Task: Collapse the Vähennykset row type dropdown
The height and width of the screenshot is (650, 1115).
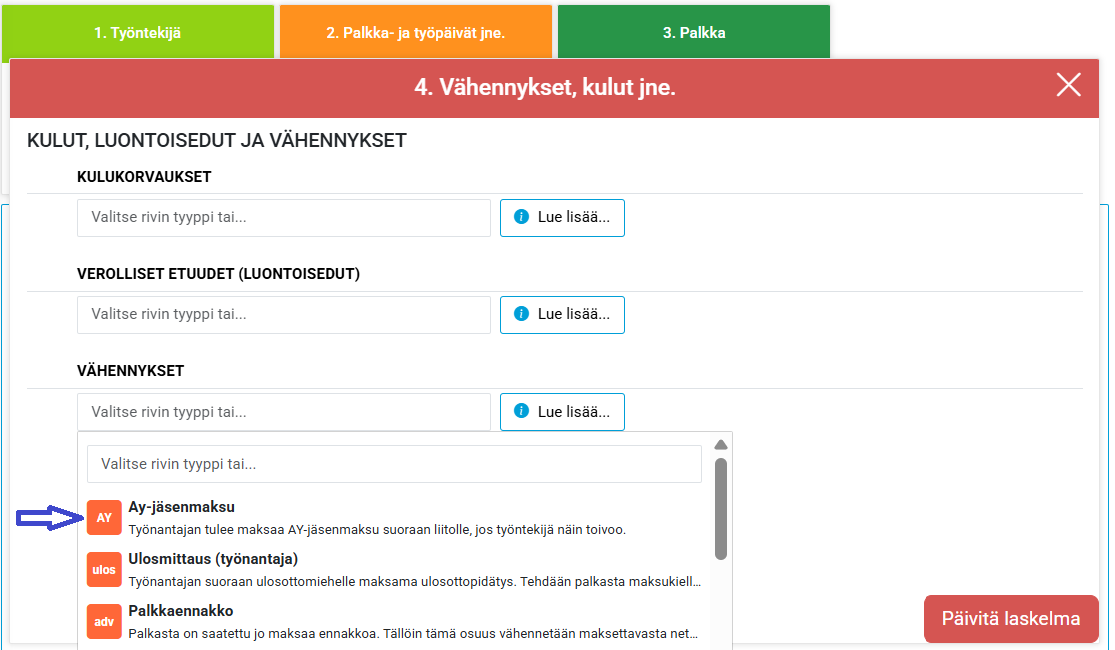Action: click(x=283, y=411)
